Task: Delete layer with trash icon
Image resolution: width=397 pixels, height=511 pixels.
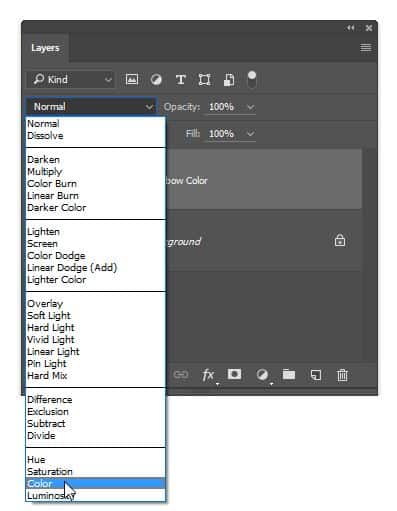Action: pos(342,375)
